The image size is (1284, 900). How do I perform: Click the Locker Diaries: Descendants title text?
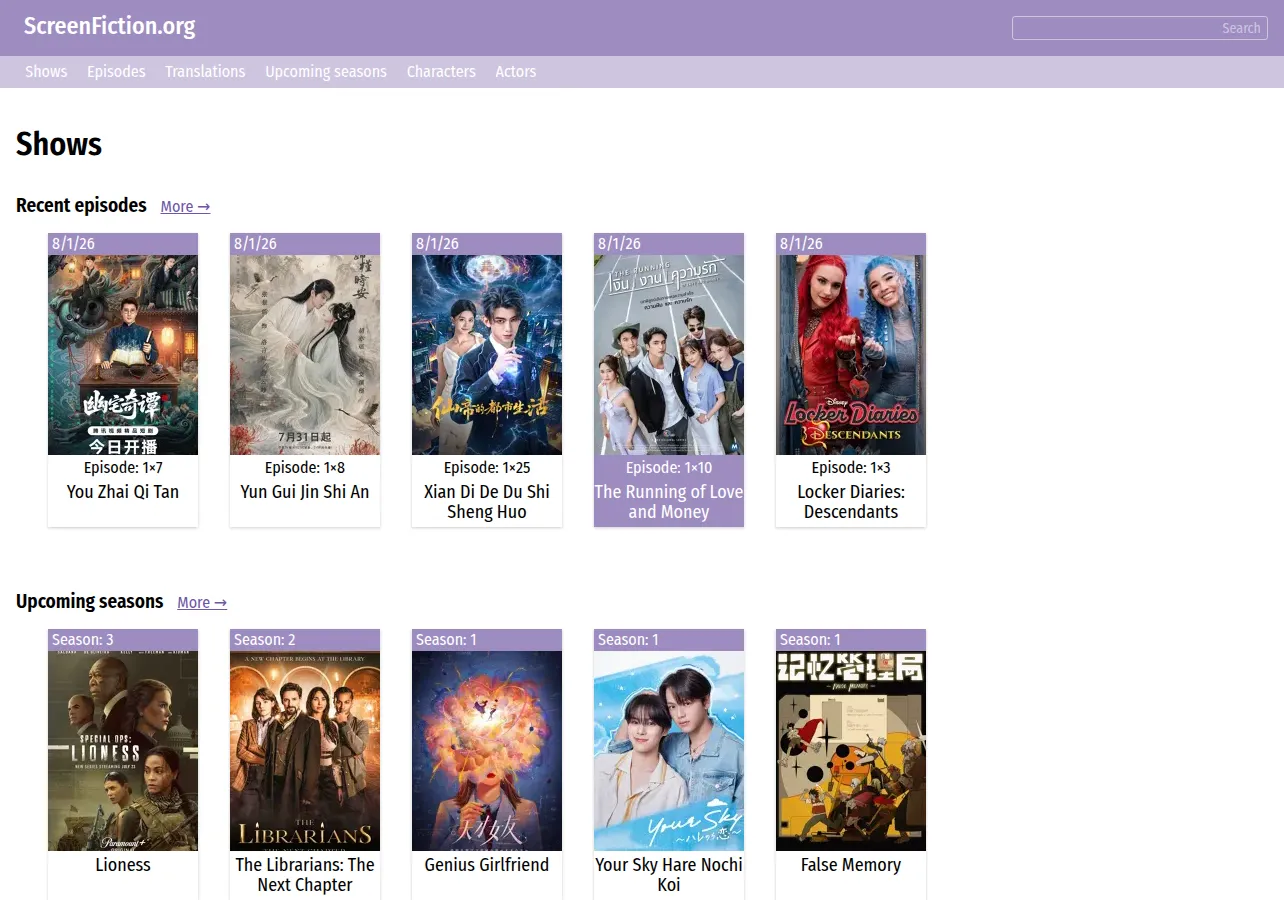(x=851, y=502)
